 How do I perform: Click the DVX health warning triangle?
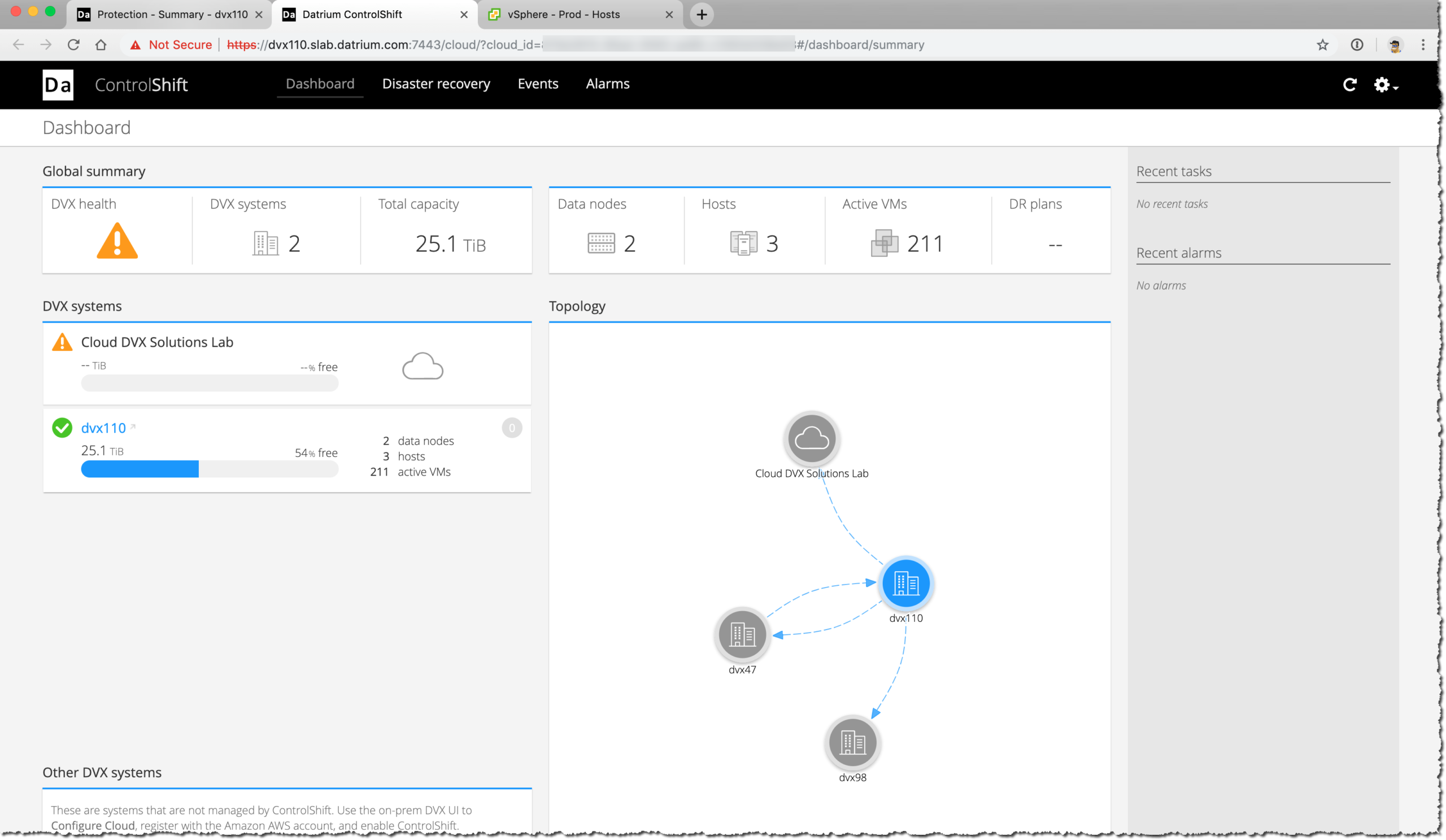[117, 241]
